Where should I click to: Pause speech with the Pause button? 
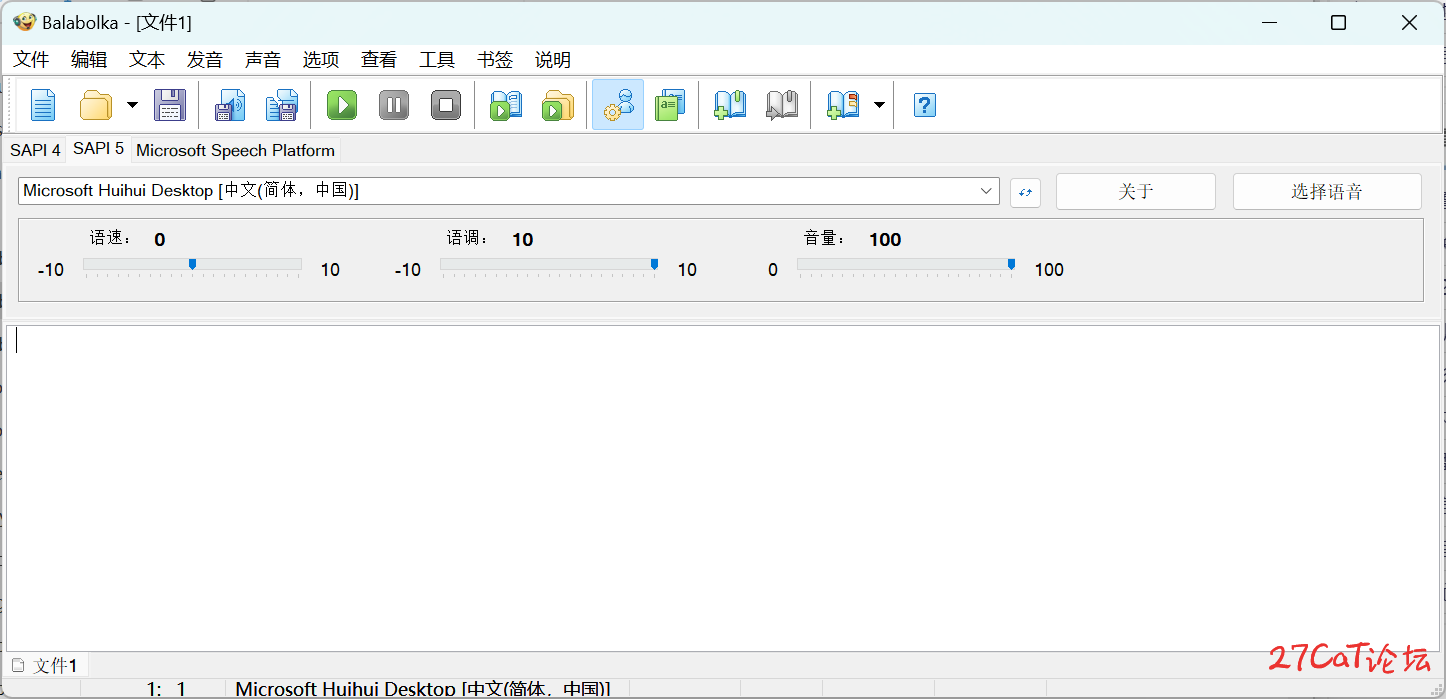coord(394,105)
